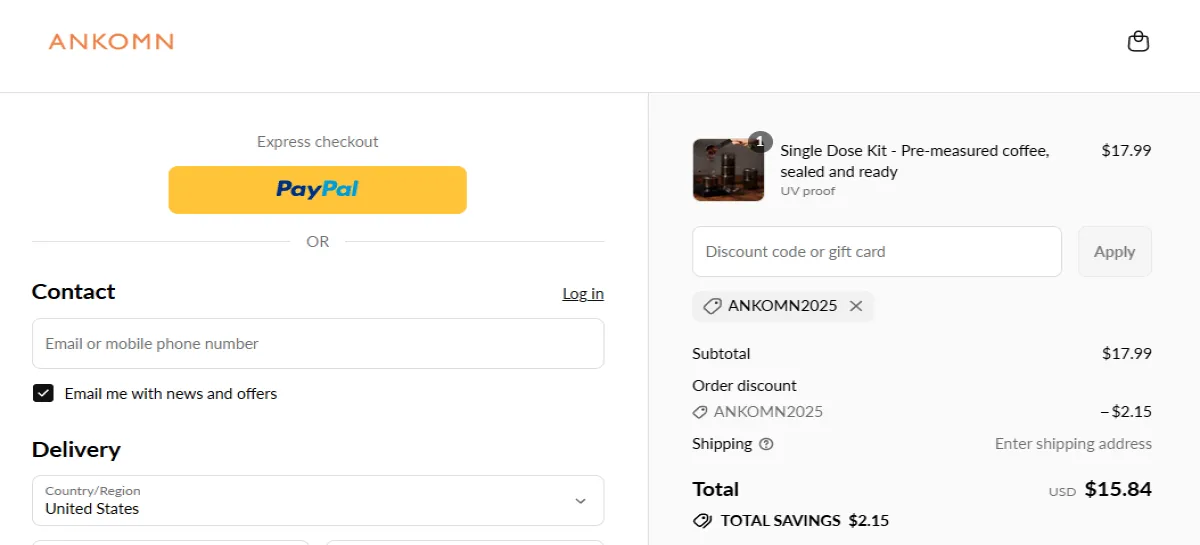The width and height of the screenshot is (1200, 545).
Task: Click the shipping help question mark icon
Action: (766, 444)
